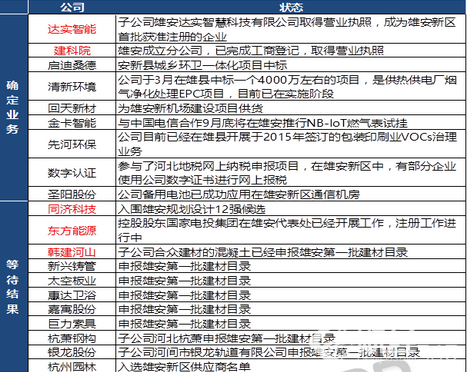Select the 数字认证 cell
This screenshot has height=372, width=467.
click(72, 173)
